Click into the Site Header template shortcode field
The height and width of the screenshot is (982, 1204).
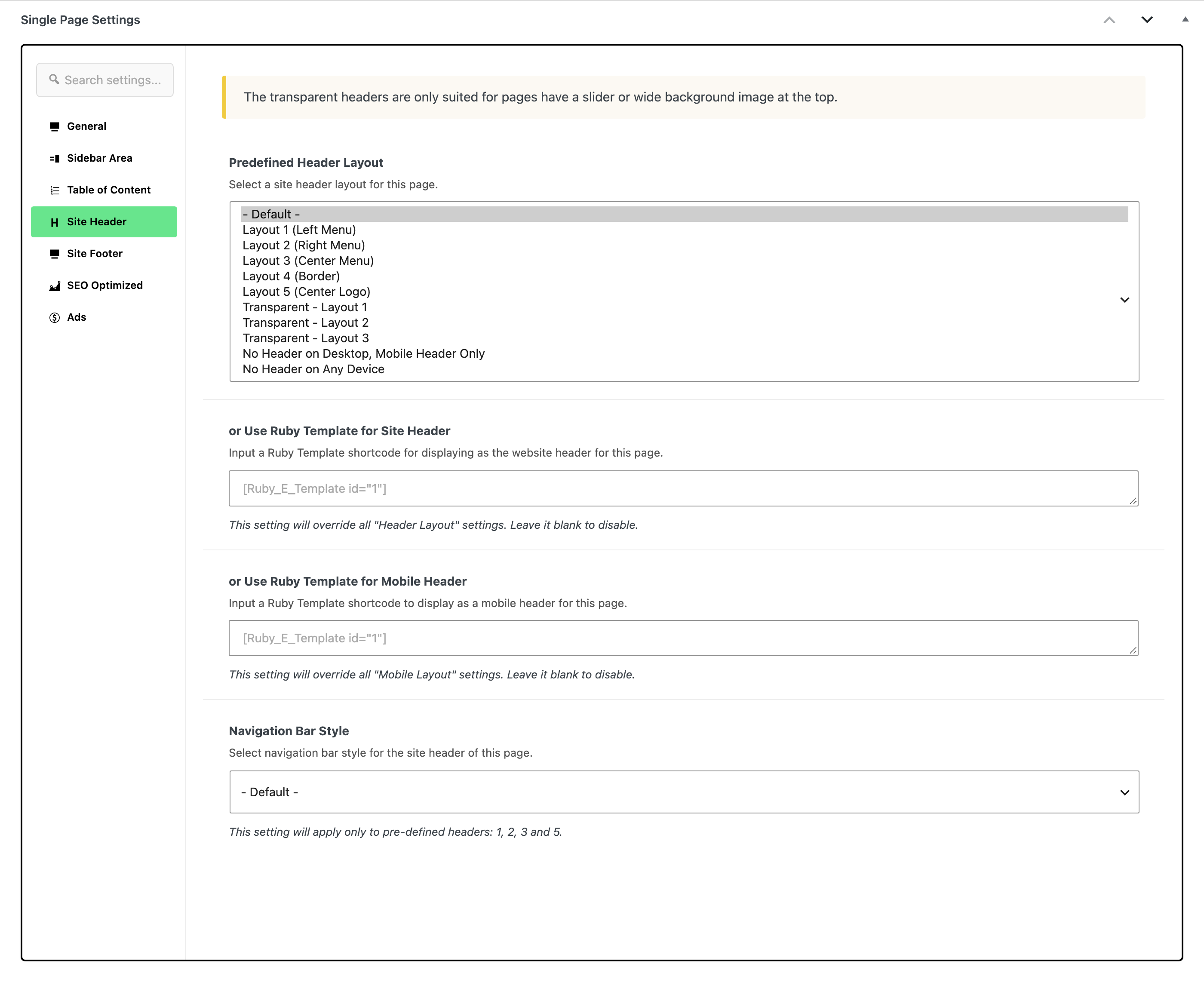(683, 488)
